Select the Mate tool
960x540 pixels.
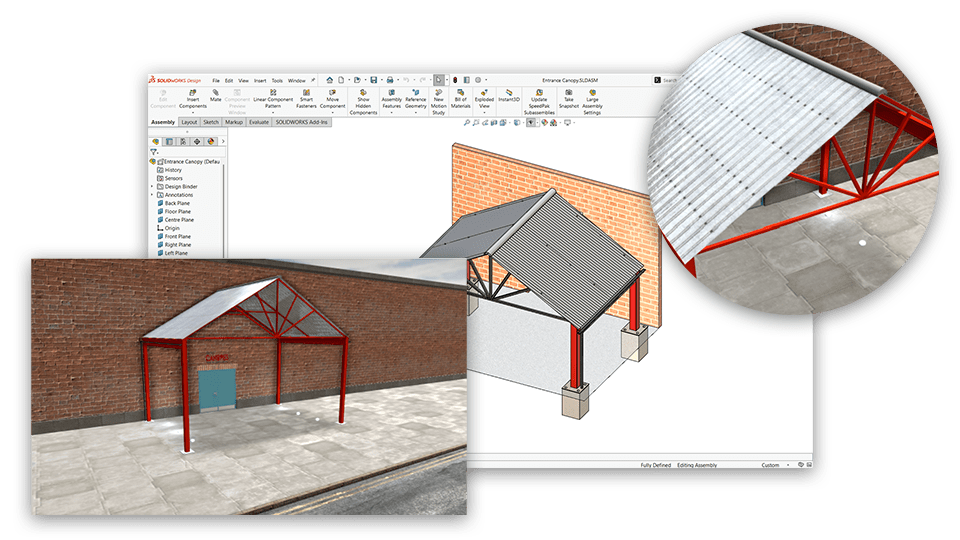(216, 96)
